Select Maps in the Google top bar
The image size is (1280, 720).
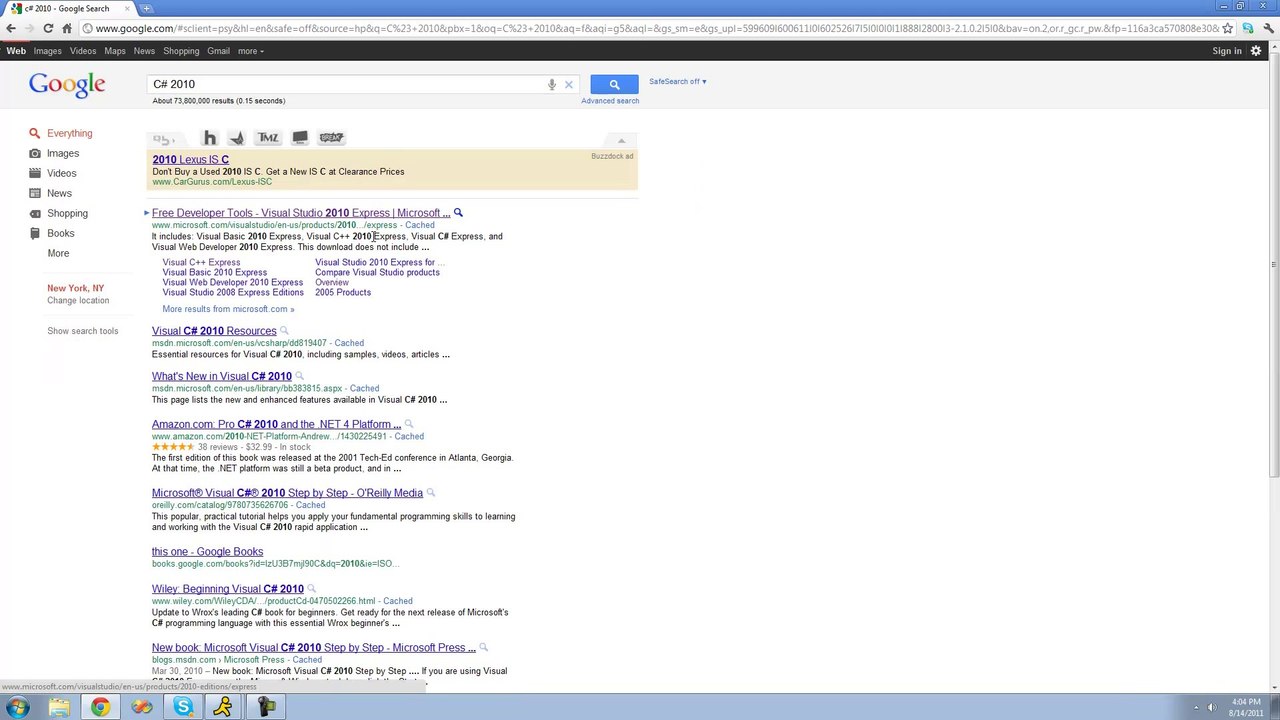(115, 51)
